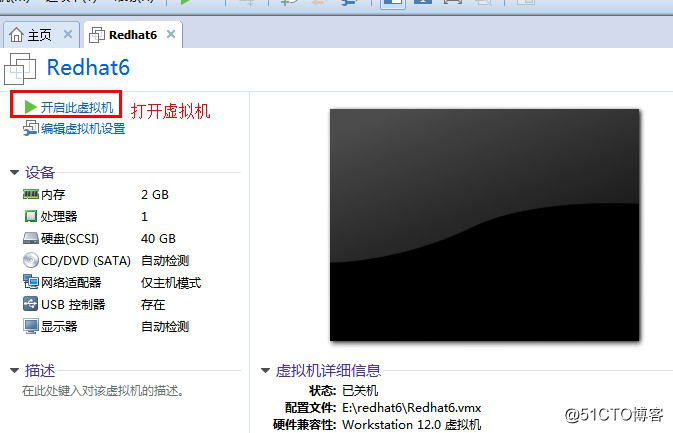The width and height of the screenshot is (673, 433).
Task: Close the Redhat6 tab
Action: tap(171, 34)
